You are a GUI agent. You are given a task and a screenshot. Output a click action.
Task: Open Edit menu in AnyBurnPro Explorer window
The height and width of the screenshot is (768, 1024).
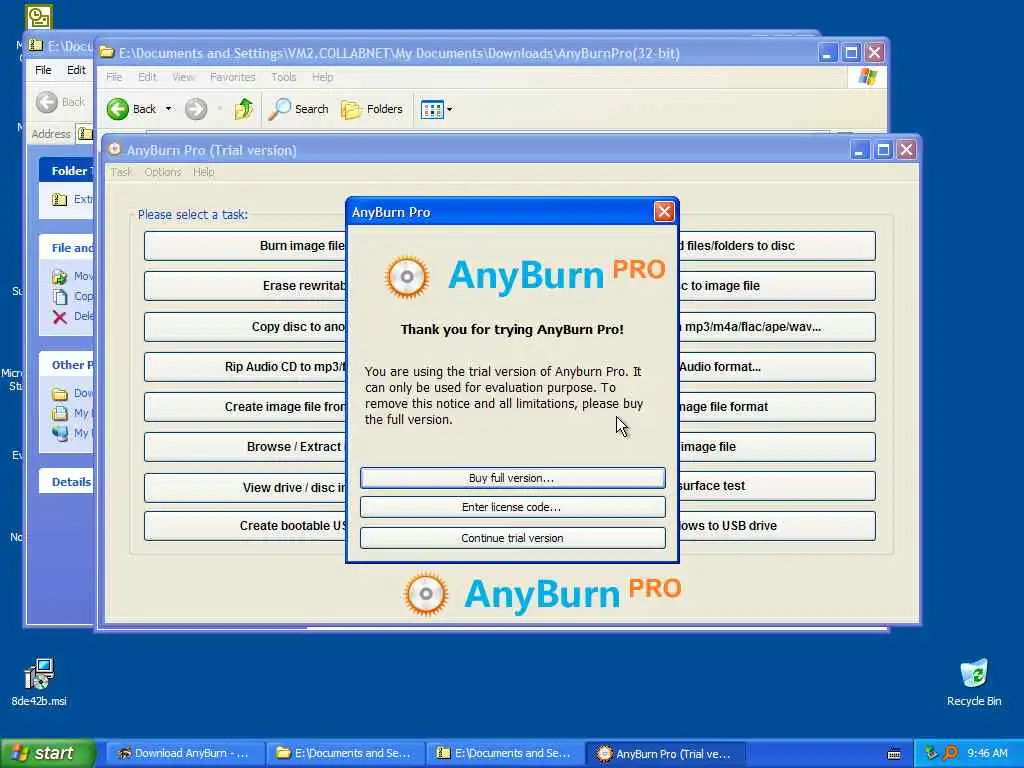tap(147, 77)
